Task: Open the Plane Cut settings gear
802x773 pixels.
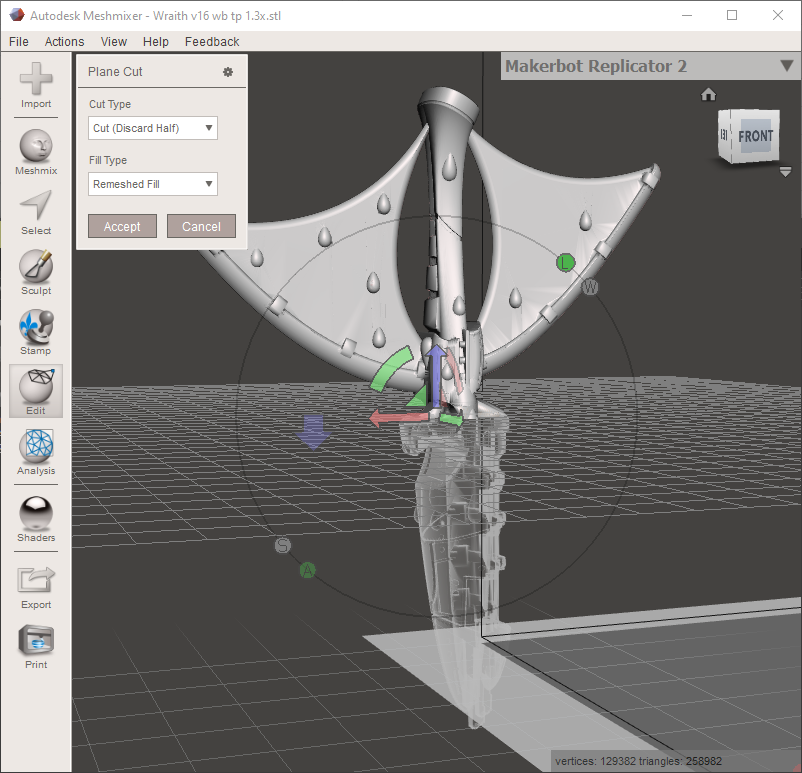Action: click(x=228, y=71)
